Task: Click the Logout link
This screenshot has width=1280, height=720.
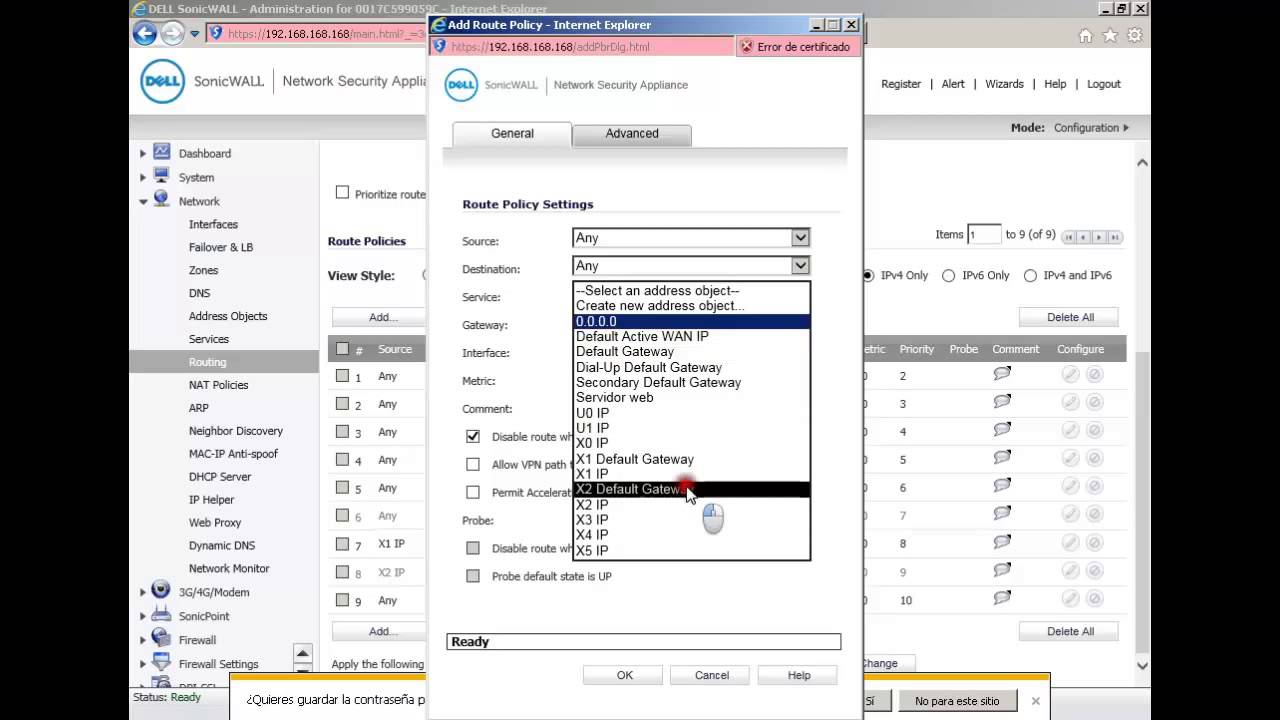Action: 1104,84
